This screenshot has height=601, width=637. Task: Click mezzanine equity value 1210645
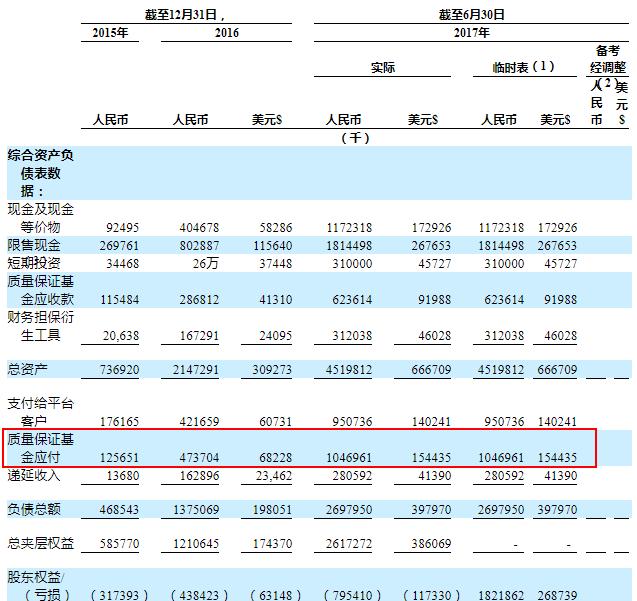pos(196,543)
